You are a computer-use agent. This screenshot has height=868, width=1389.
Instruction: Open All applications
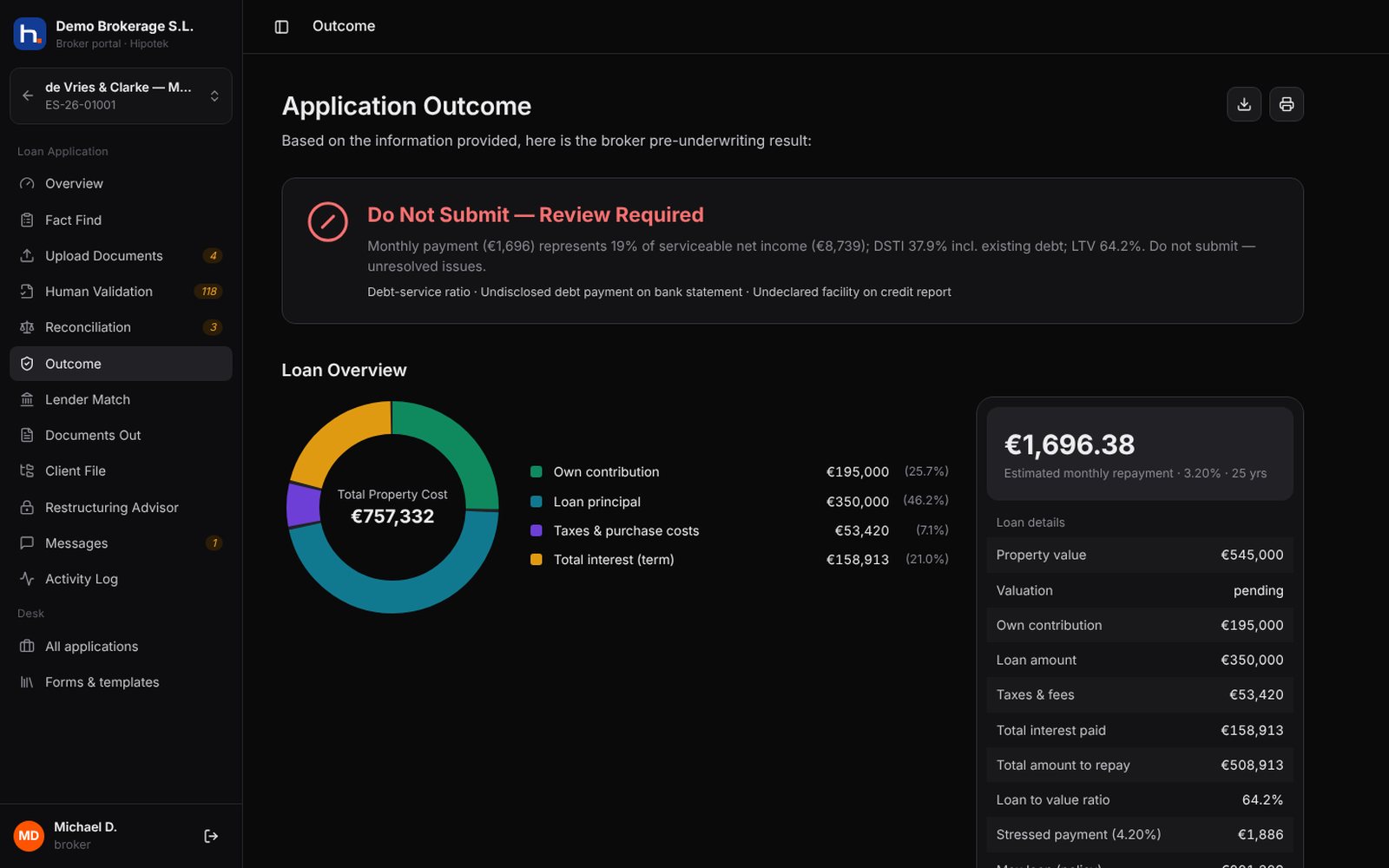click(121, 647)
